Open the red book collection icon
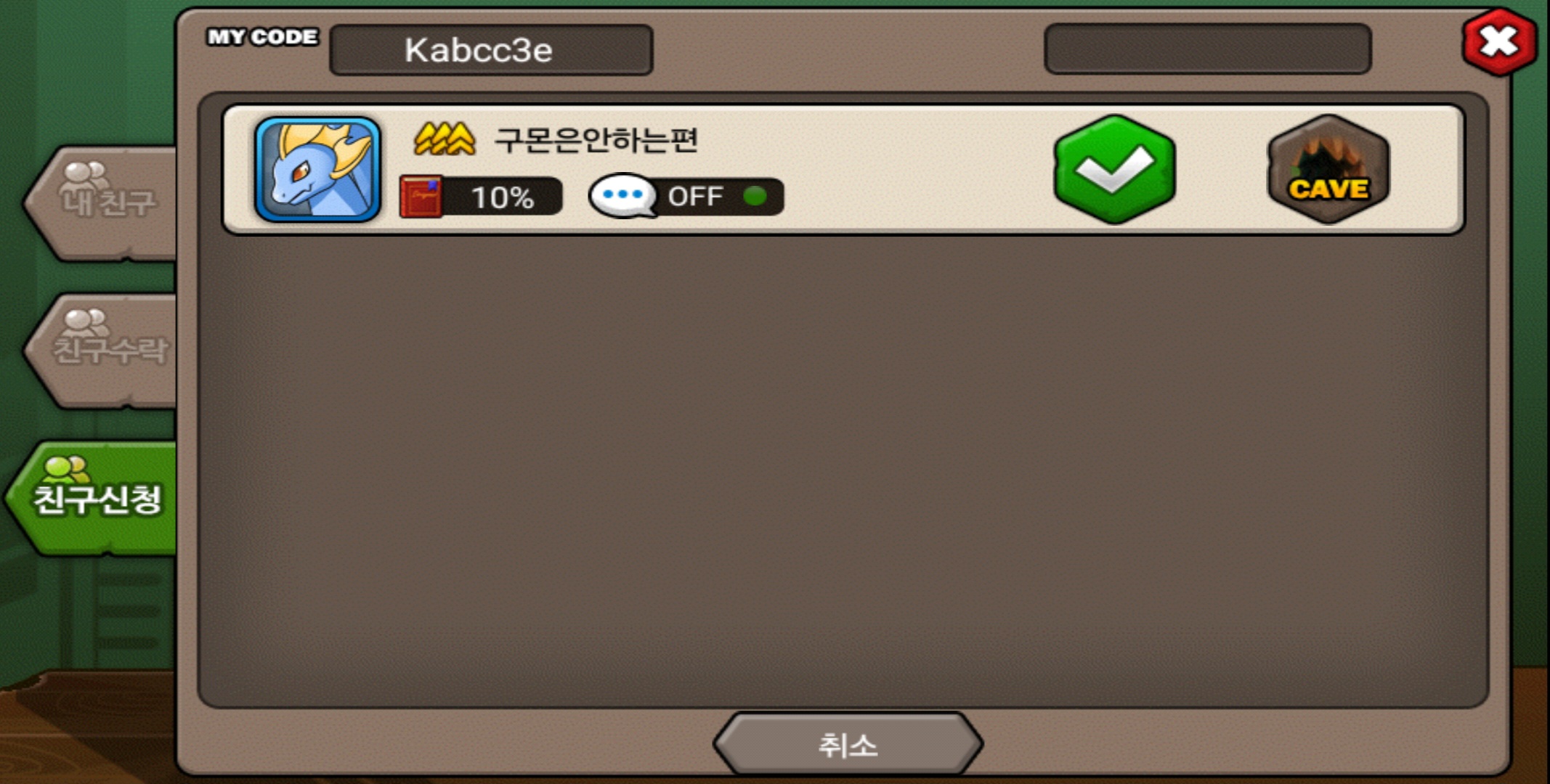Image resolution: width=1550 pixels, height=784 pixels. click(421, 197)
